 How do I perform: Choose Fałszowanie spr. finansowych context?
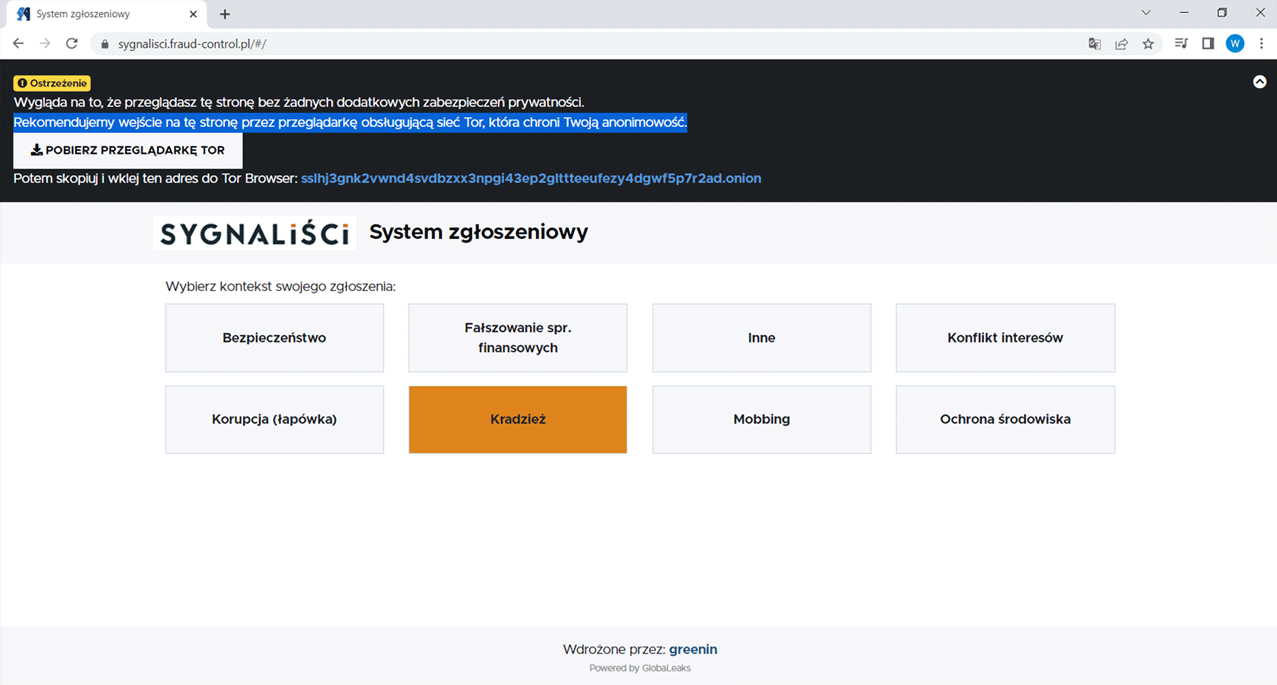(x=518, y=338)
